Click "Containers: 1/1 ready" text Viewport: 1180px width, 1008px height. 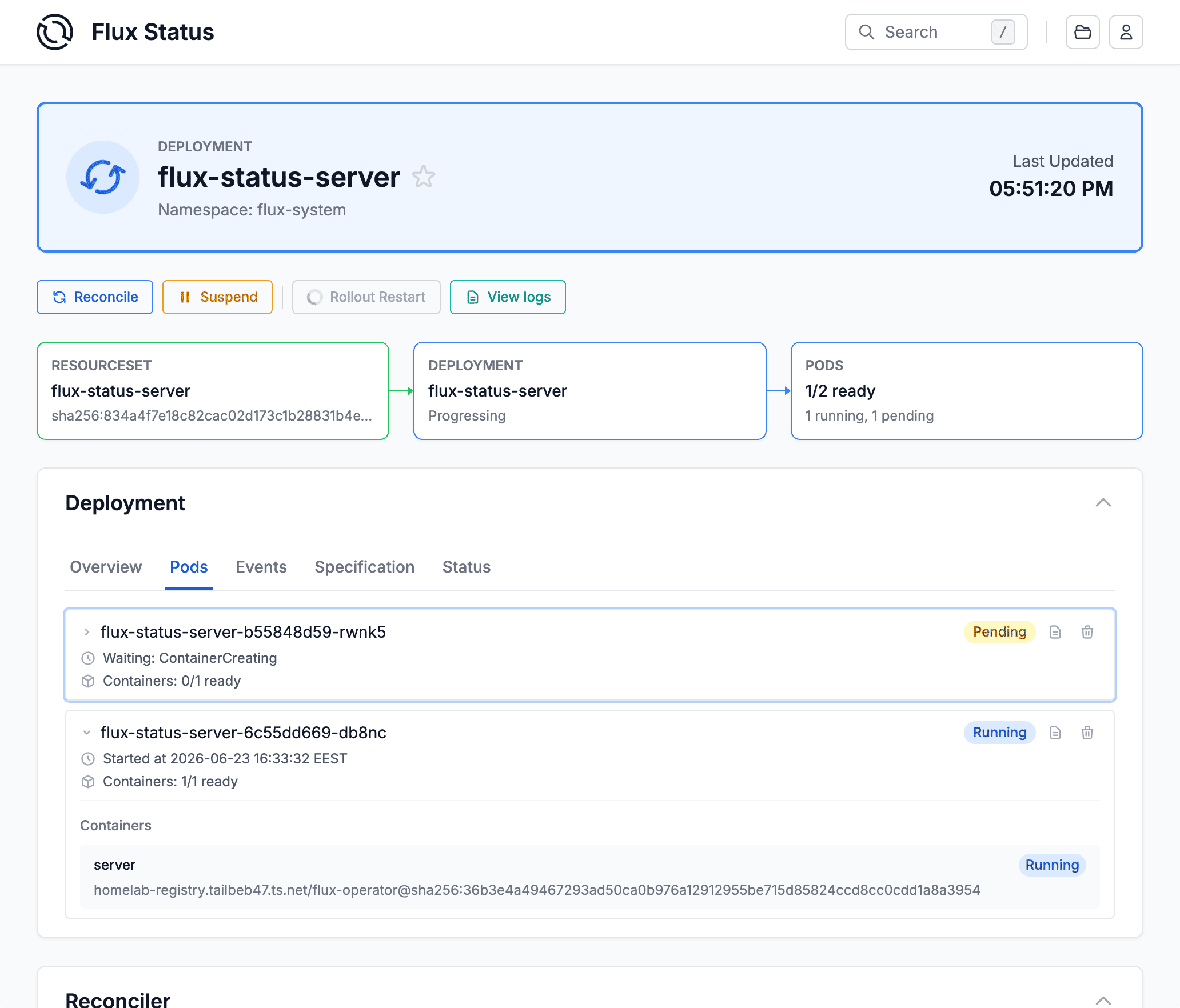[x=170, y=782]
